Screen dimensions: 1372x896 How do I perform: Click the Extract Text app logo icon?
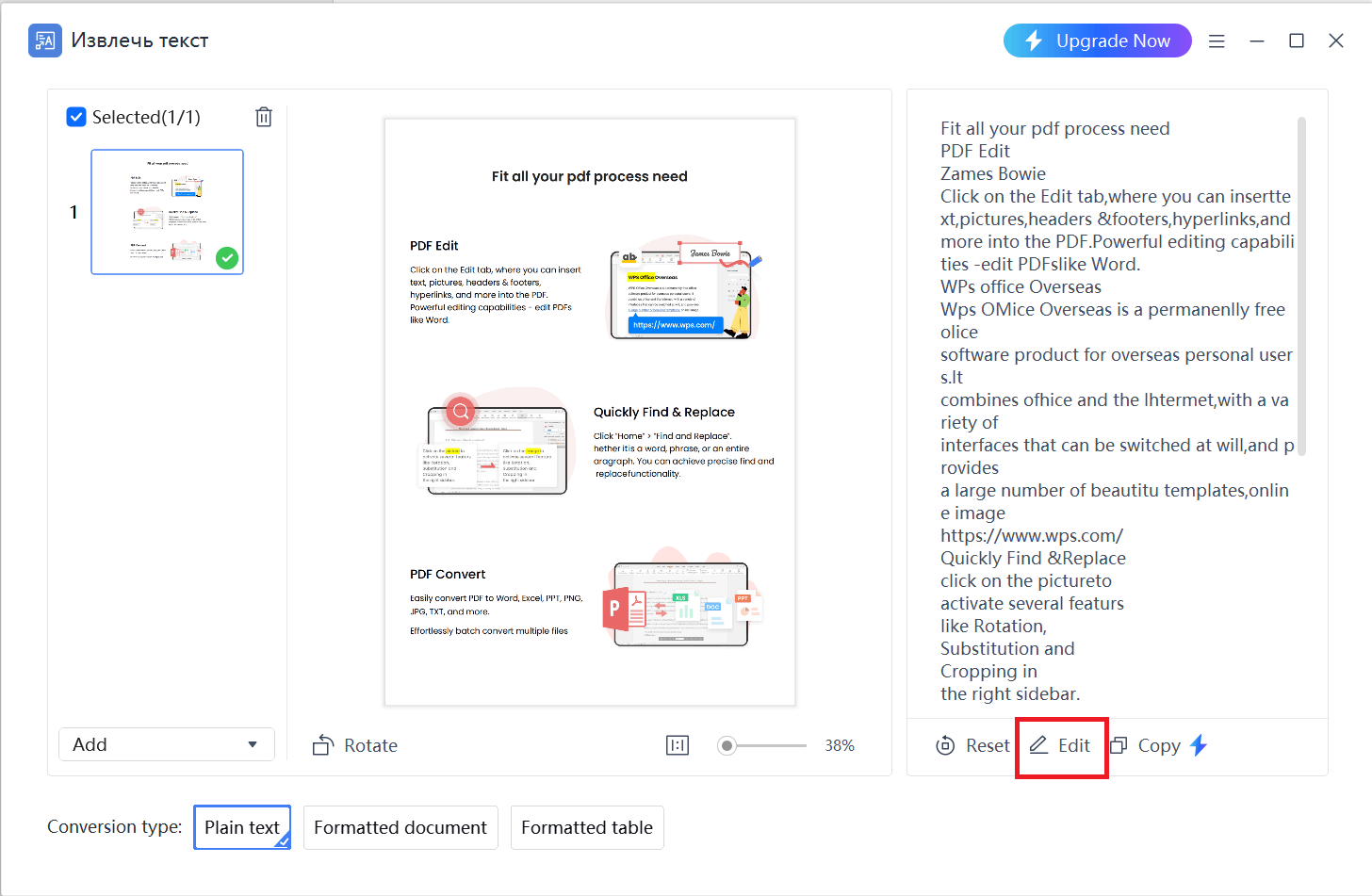44,41
